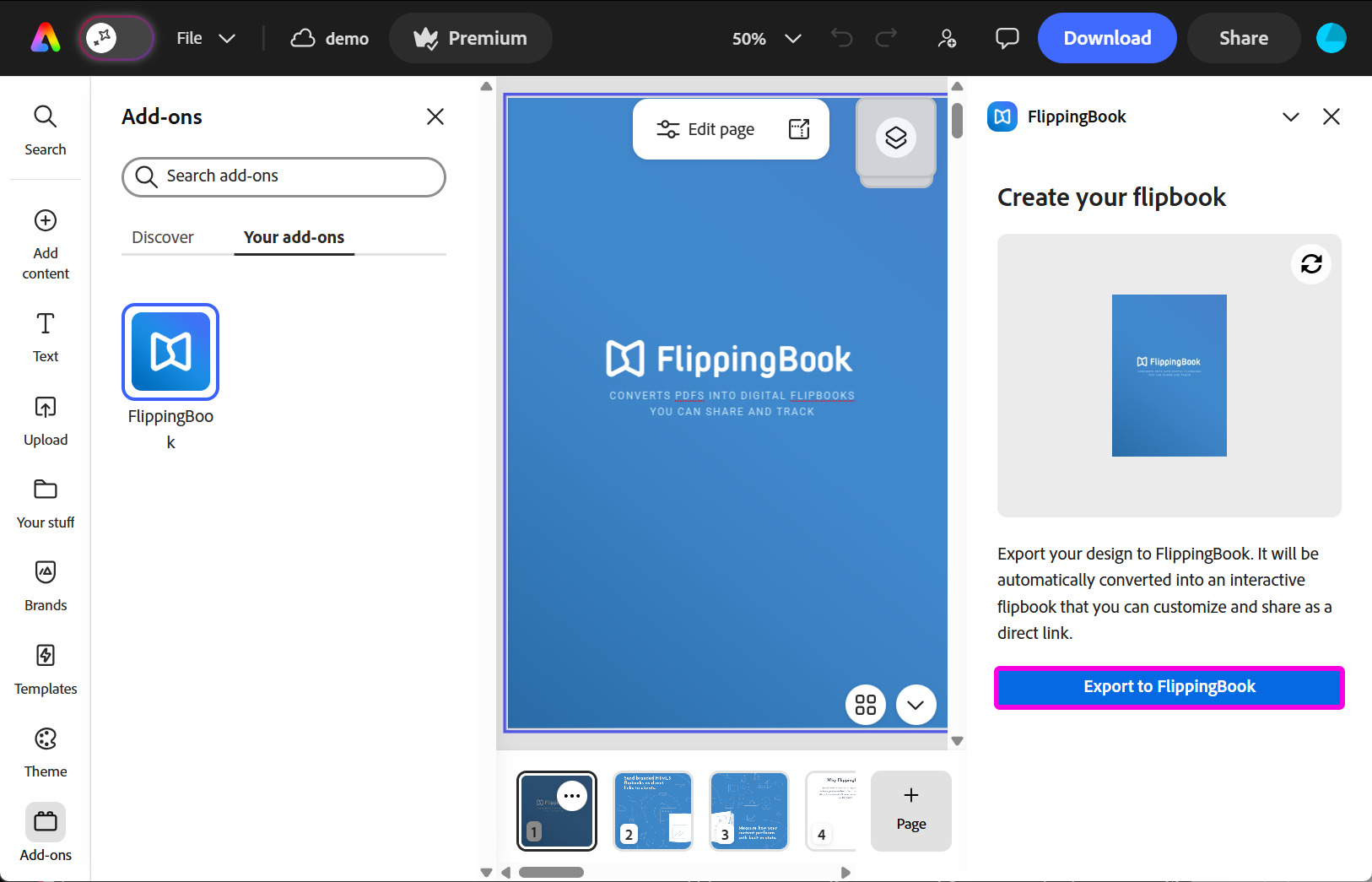This screenshot has height=882, width=1372.
Task: Open the Brands panel in sidebar
Action: click(x=46, y=585)
